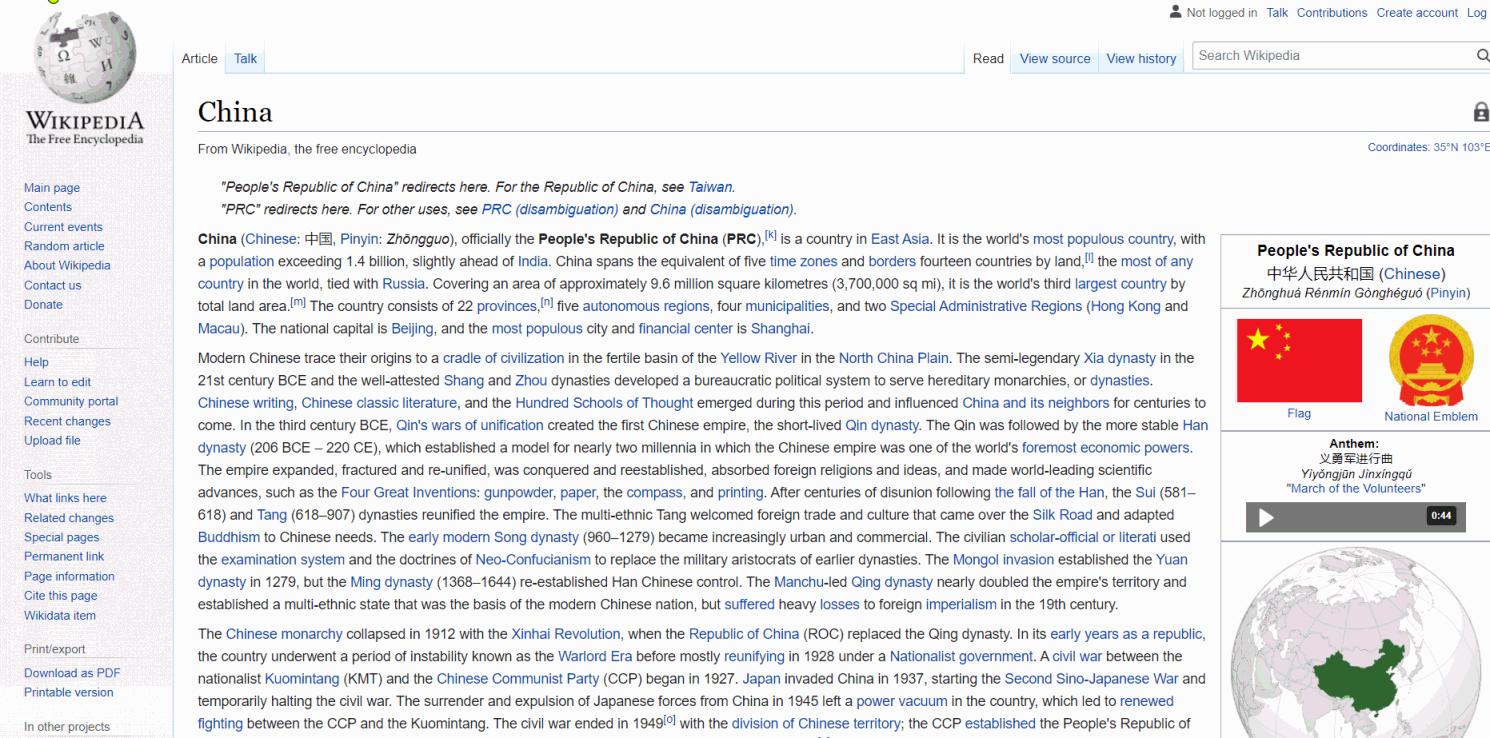Open the Talk tab next to Article
Viewport: 1490px width, 738px height.
coord(246,59)
